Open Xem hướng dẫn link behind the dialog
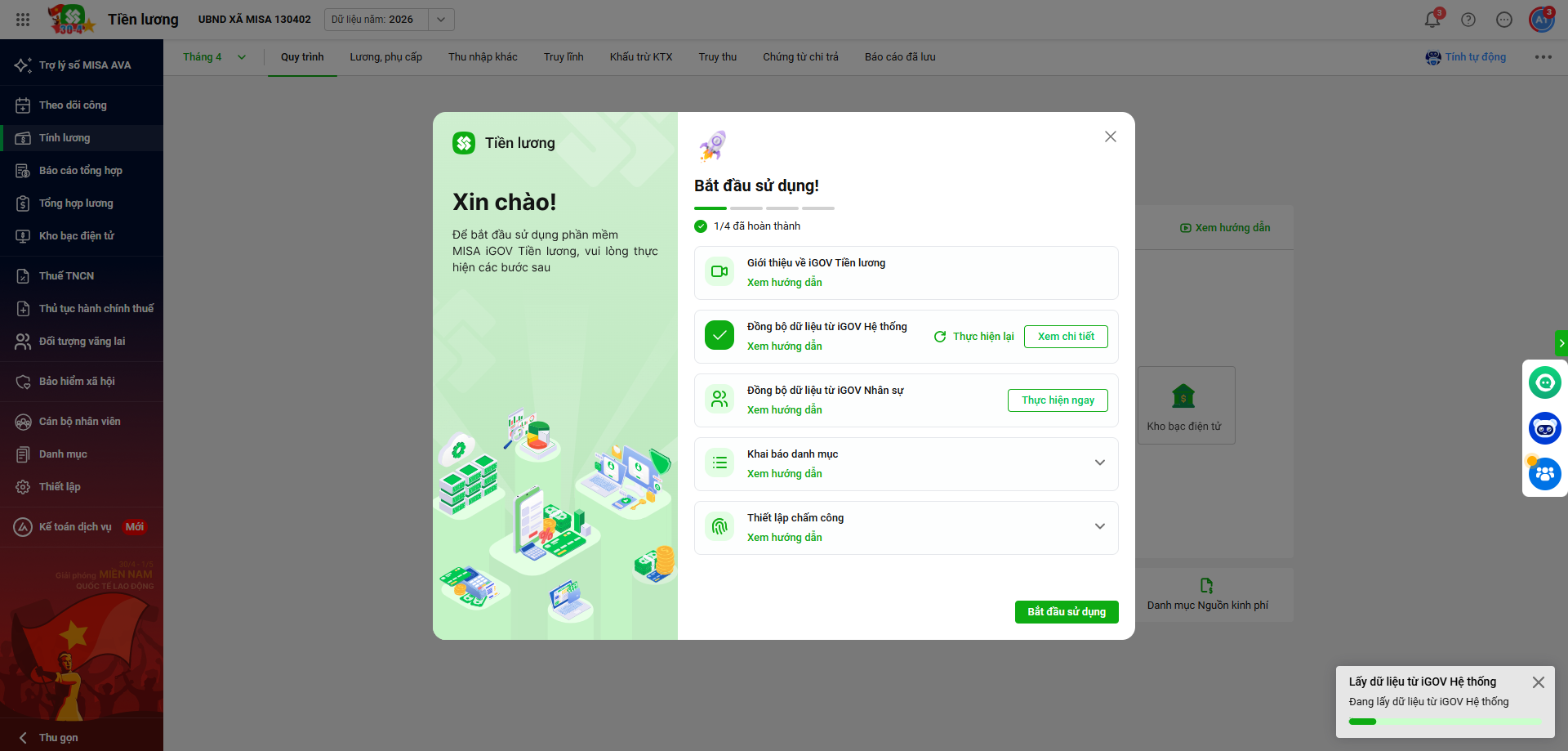1568x751 pixels. pyautogui.click(x=1225, y=228)
